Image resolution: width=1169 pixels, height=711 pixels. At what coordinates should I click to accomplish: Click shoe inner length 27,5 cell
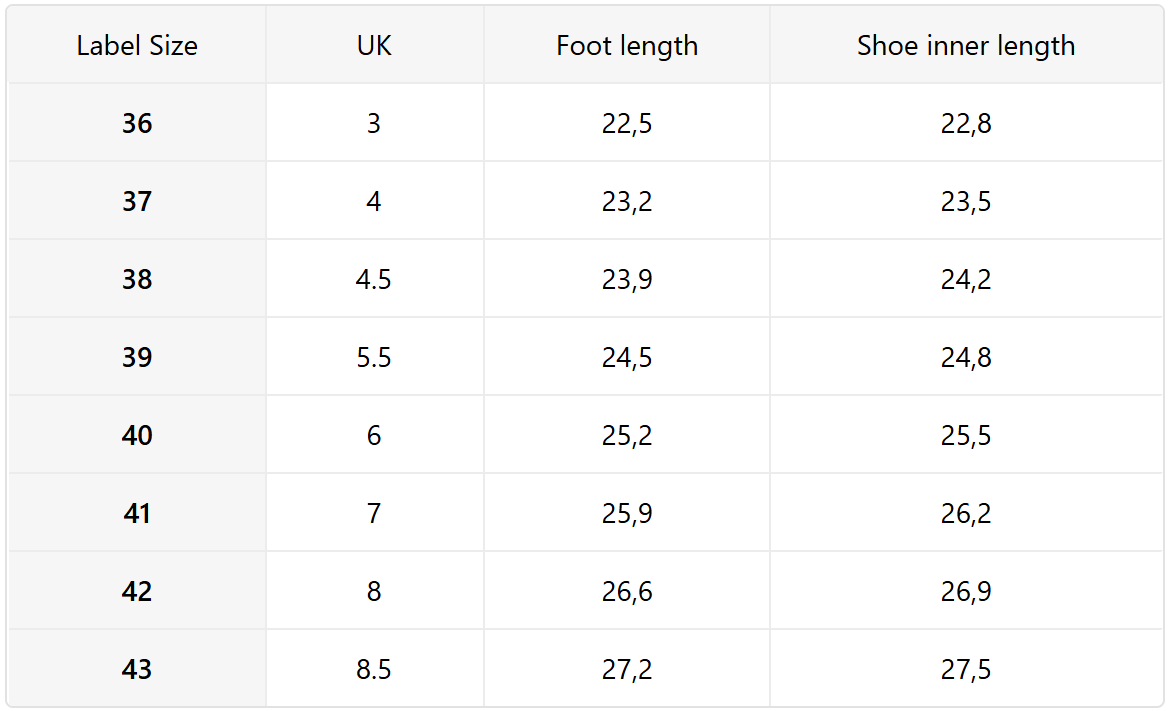click(x=966, y=670)
